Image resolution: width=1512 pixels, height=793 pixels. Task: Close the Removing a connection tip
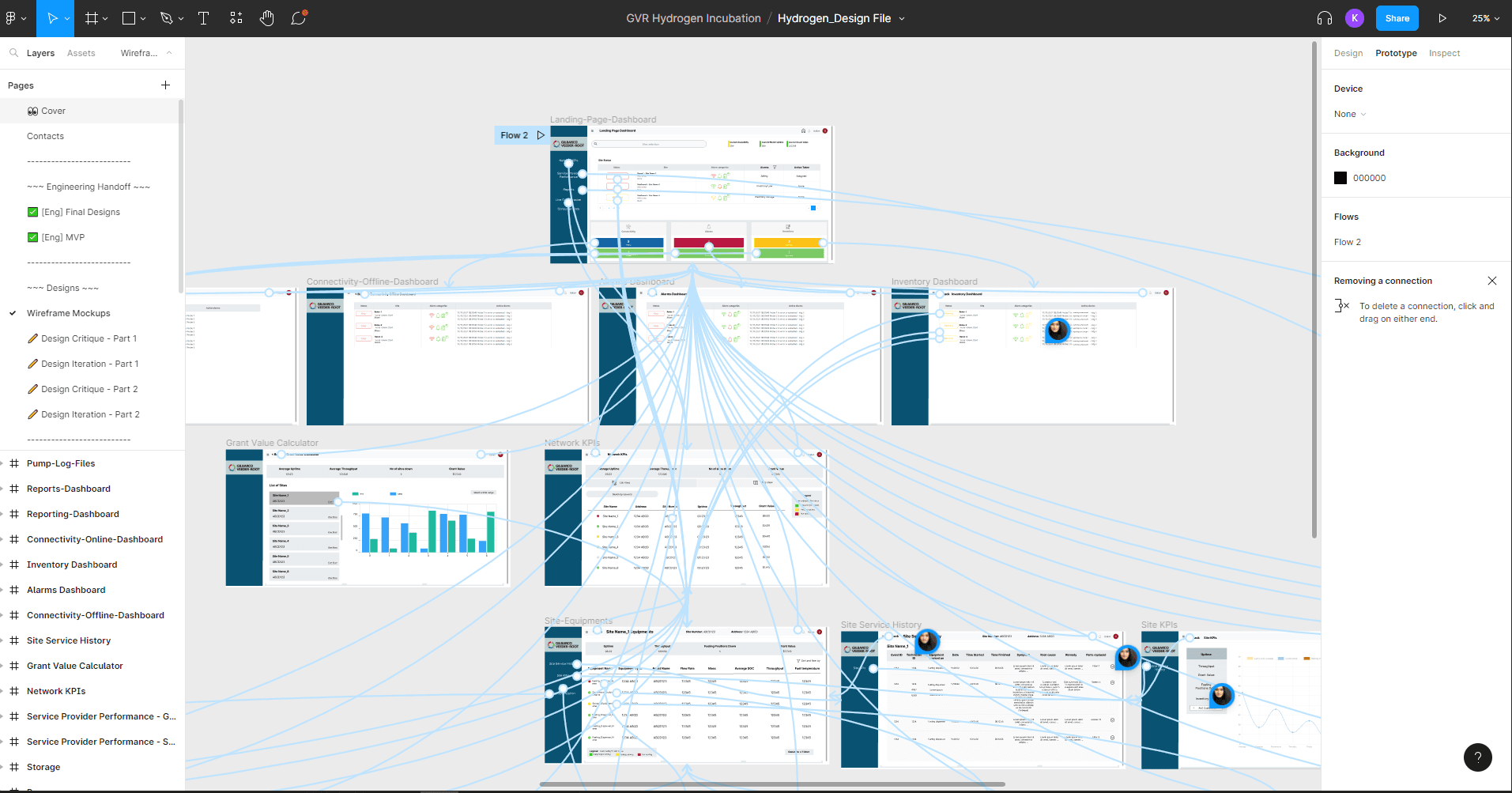(x=1492, y=281)
